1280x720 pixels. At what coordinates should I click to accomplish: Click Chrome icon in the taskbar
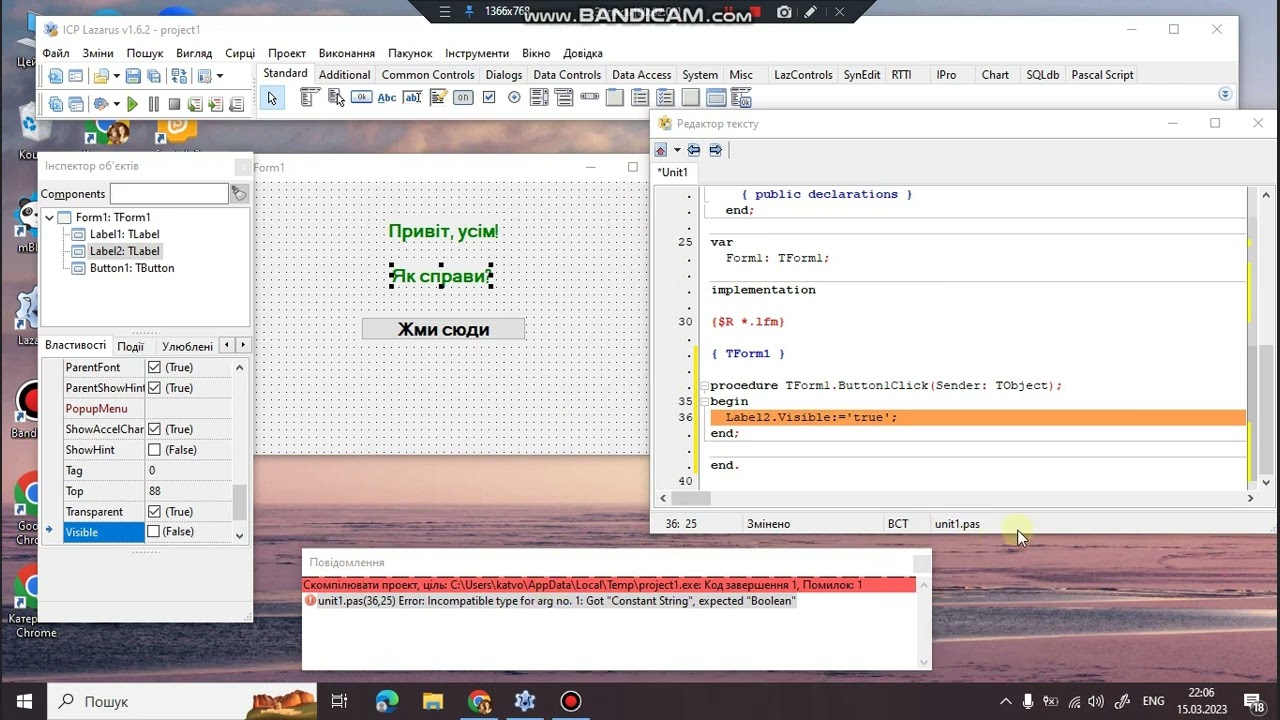pos(479,701)
